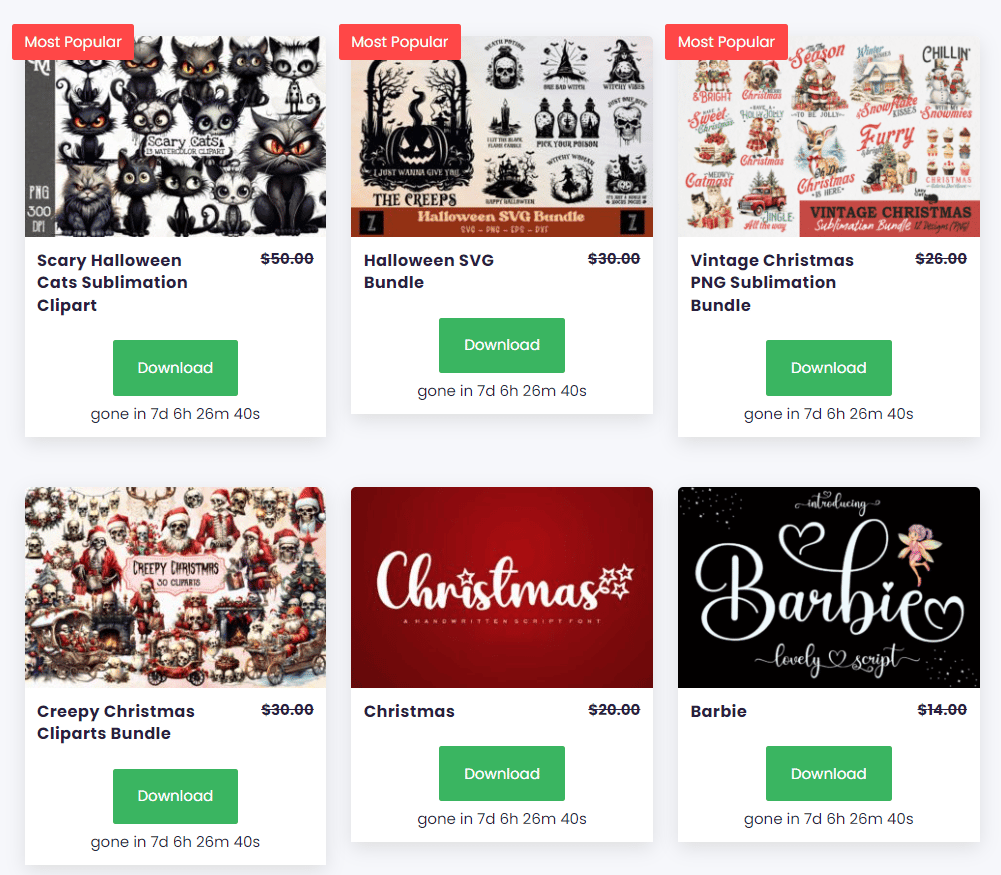Screen dimensions: 1001x875
Task: Open the Scary Halloween Cats title link
Action: point(112,283)
